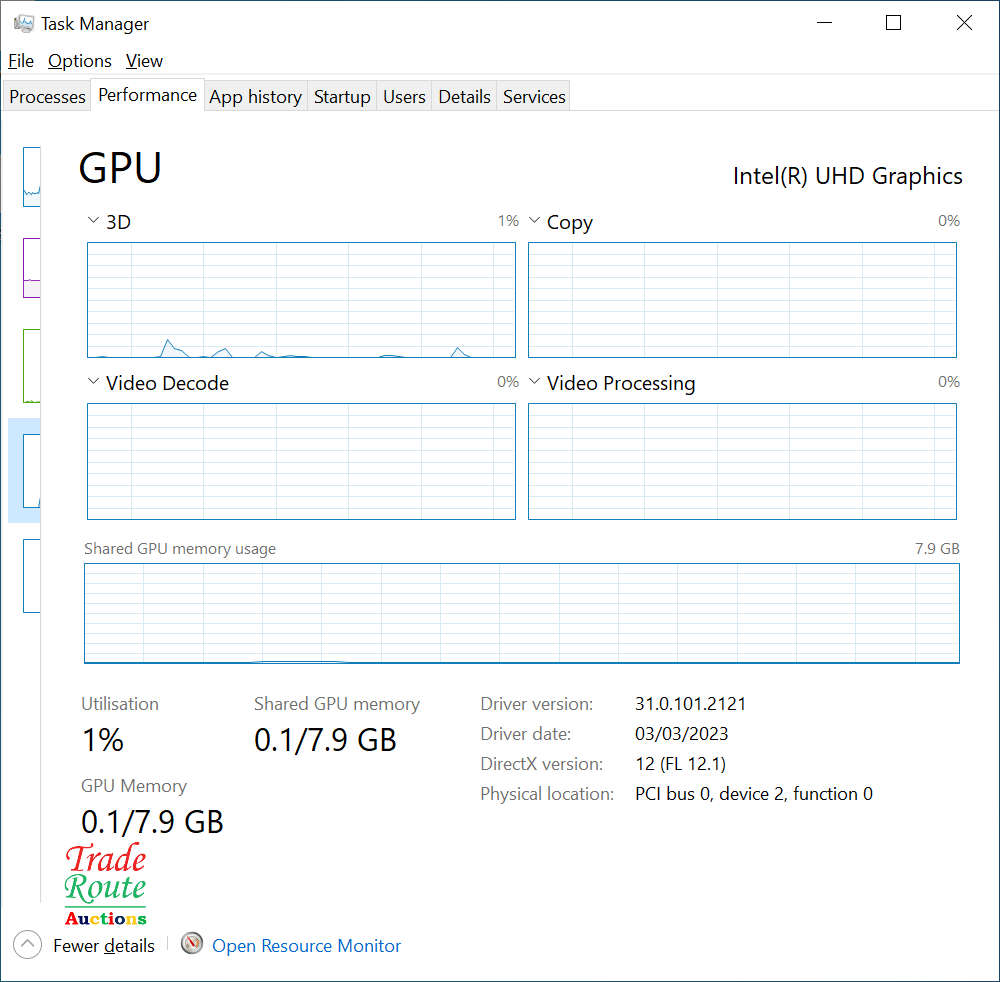Open the 3D engine graph dropdown

click(94, 221)
